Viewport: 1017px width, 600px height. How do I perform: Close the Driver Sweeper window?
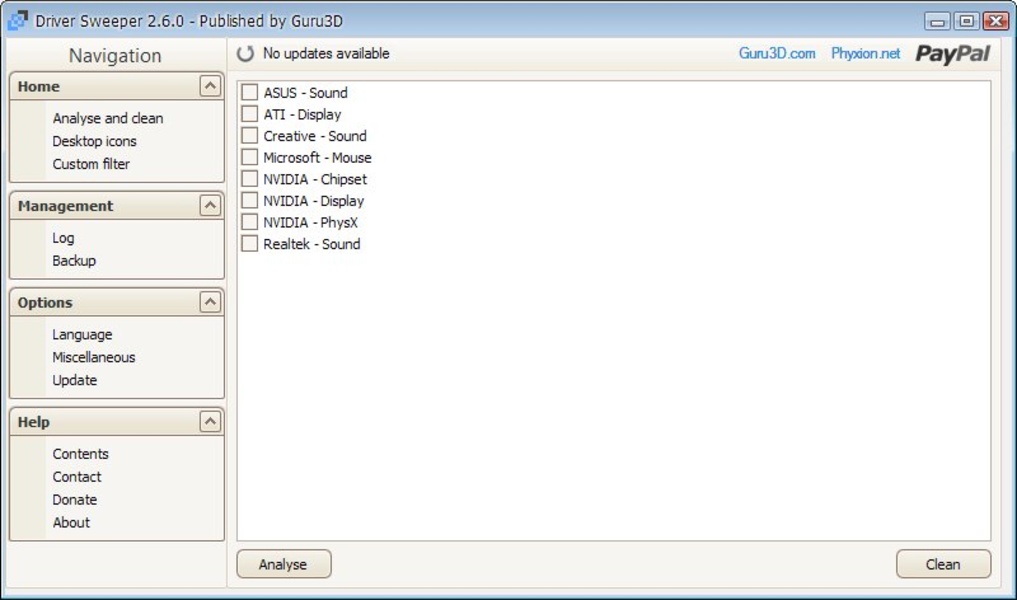pos(996,21)
